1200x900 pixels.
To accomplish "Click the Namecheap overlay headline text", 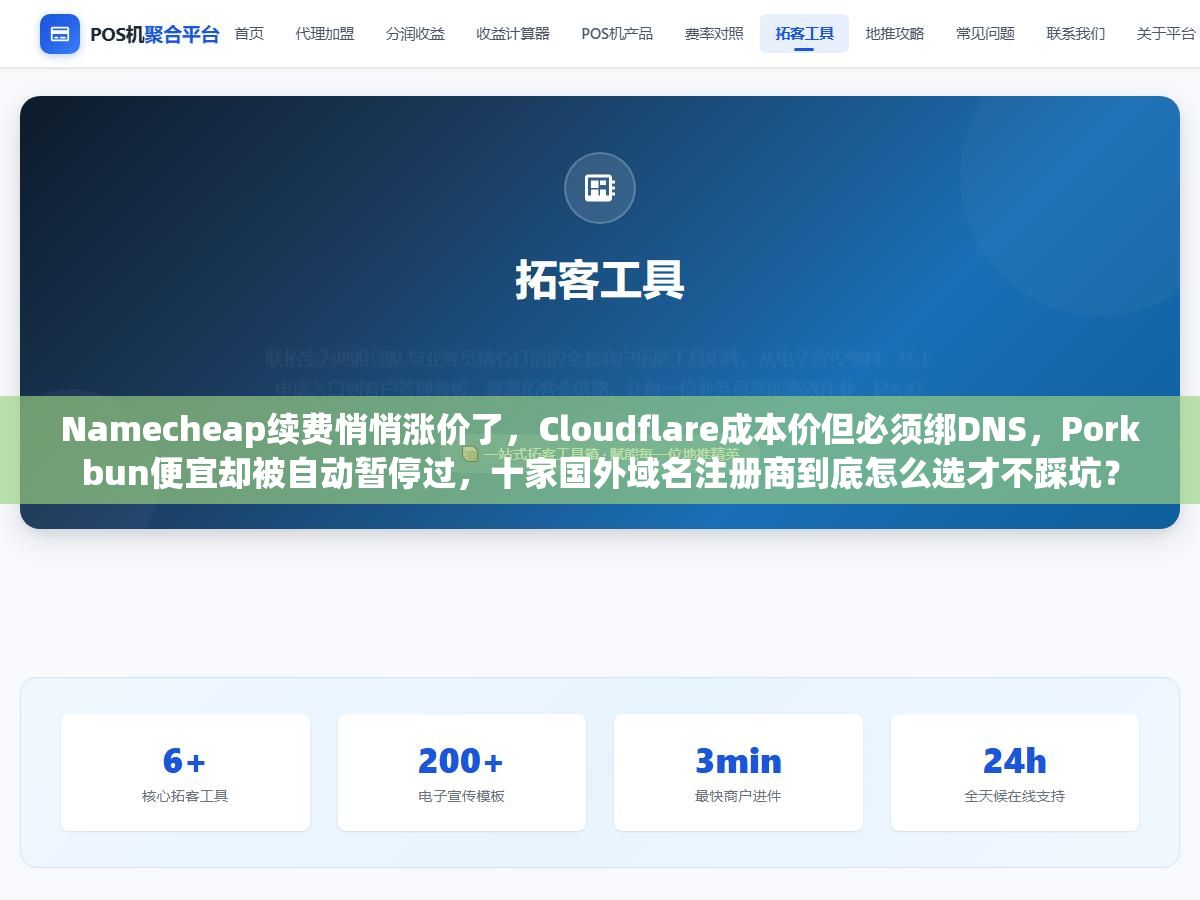I will point(600,450).
